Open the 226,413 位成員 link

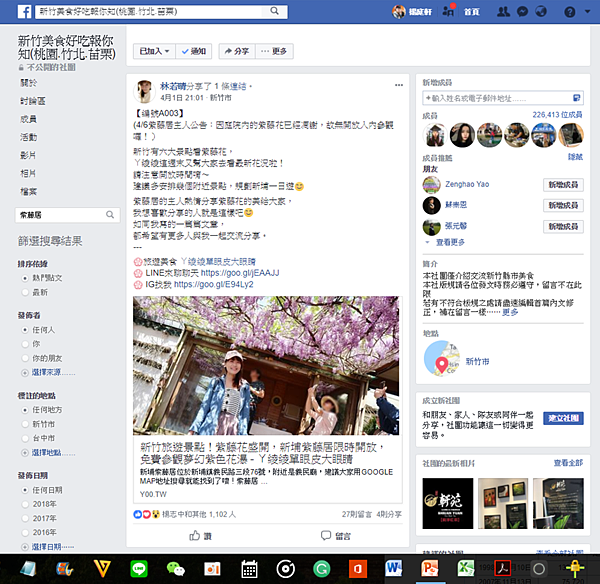558,115
